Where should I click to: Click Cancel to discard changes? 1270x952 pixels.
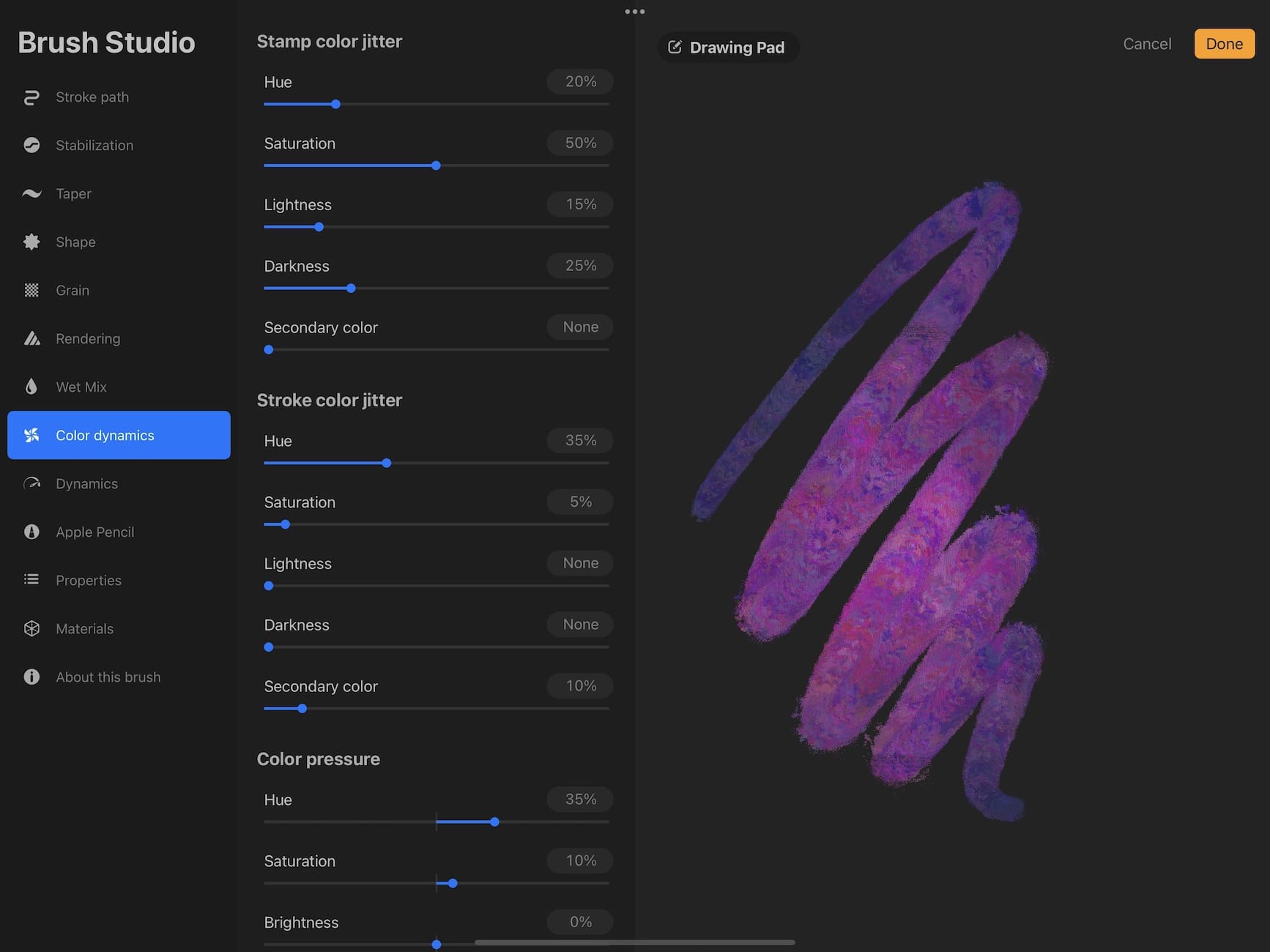[x=1147, y=44]
